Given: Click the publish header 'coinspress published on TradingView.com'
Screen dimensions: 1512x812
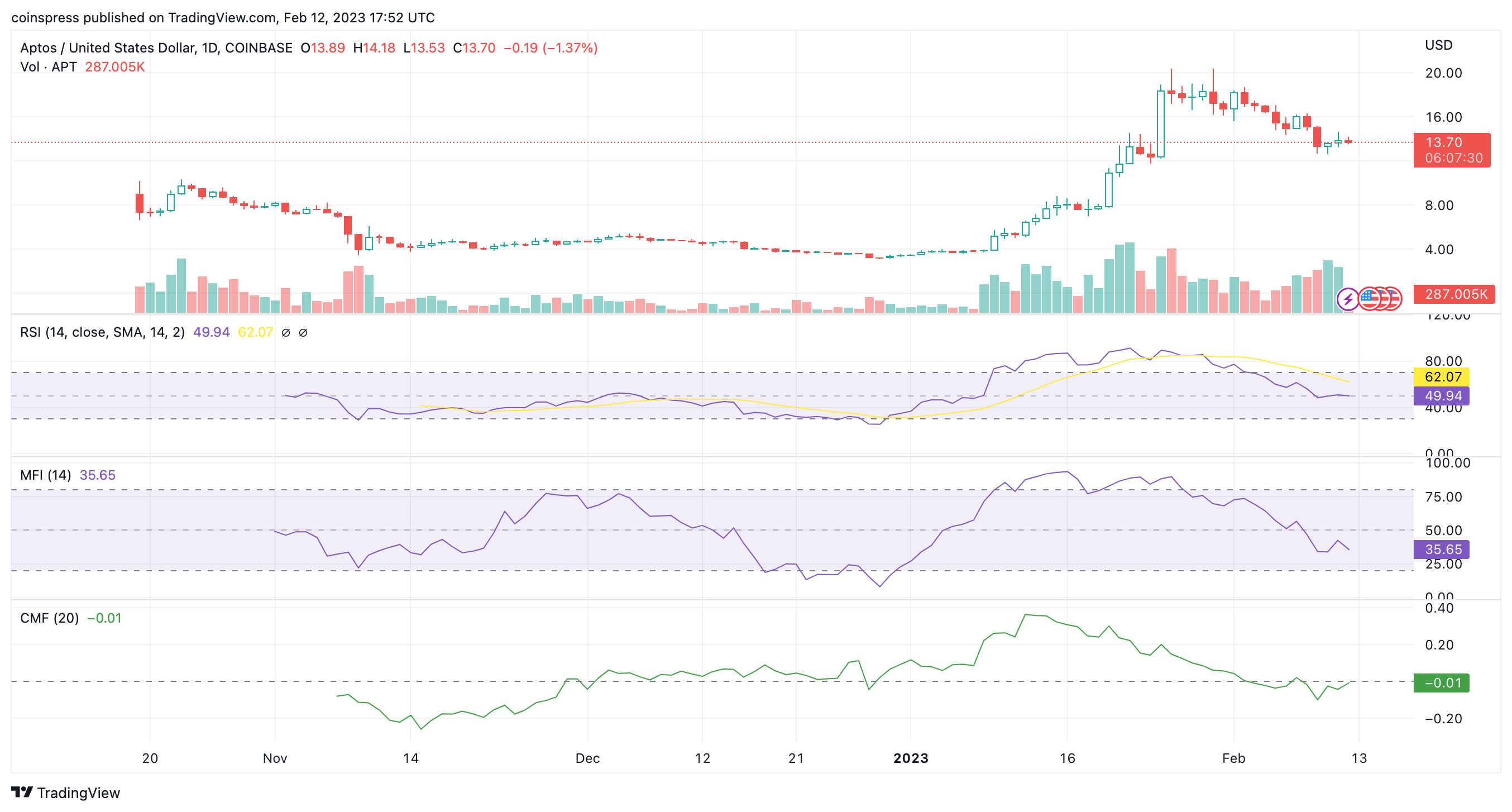Looking at the screenshot, I should (144, 18).
